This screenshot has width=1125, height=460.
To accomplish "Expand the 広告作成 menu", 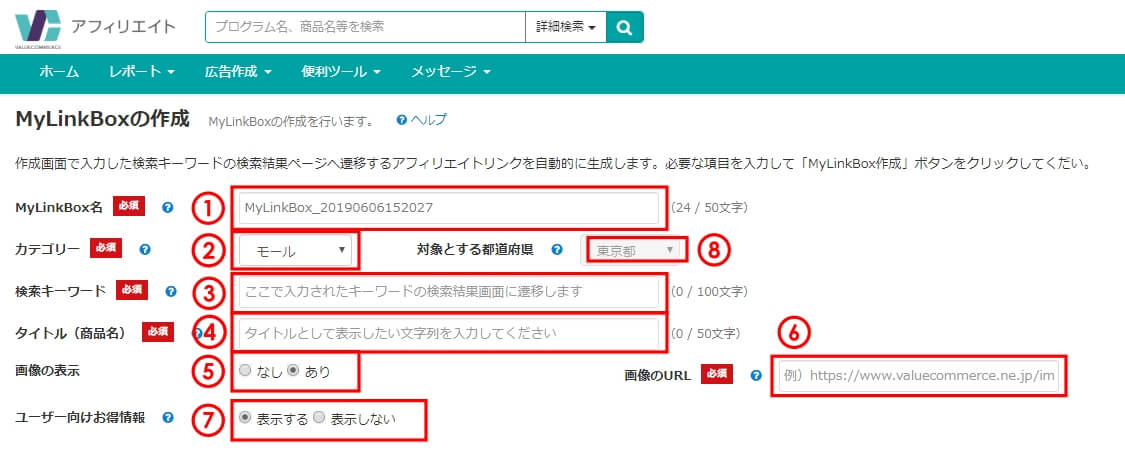I will pos(237,72).
